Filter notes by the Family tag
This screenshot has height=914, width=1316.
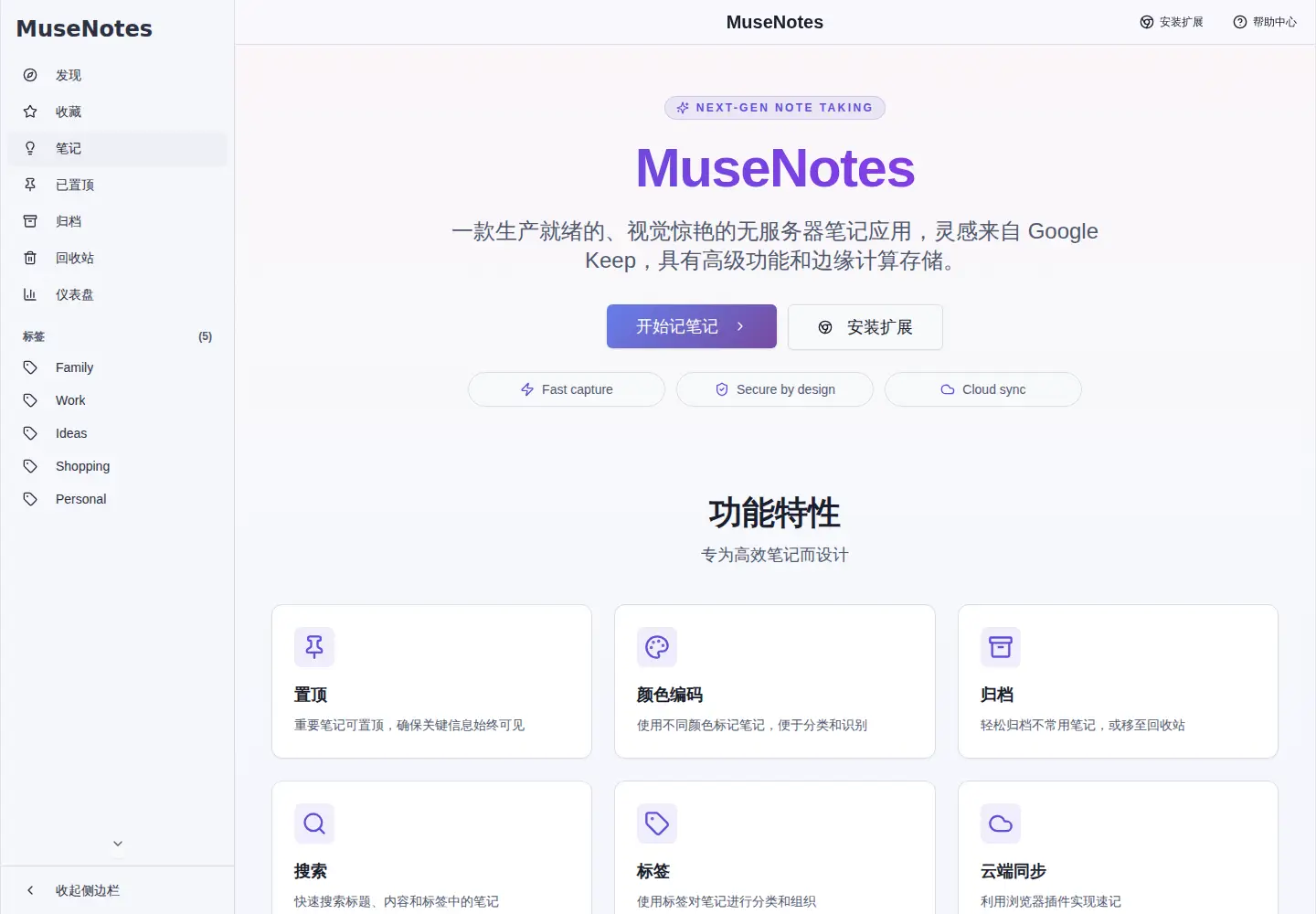coord(117,367)
